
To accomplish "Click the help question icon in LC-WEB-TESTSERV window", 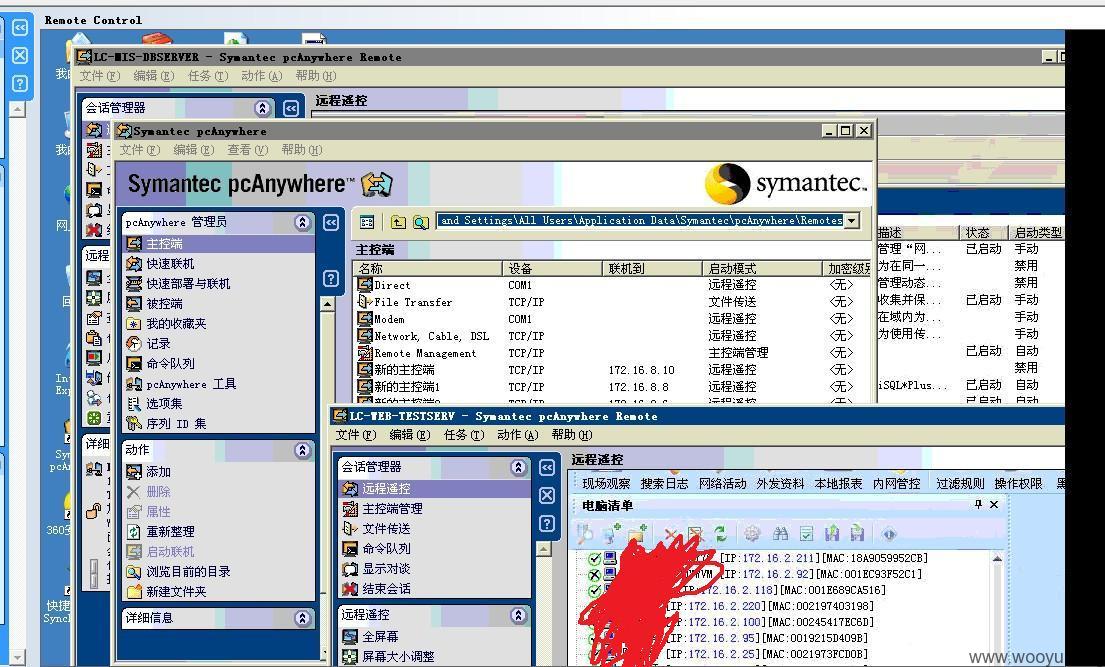I will (x=546, y=523).
